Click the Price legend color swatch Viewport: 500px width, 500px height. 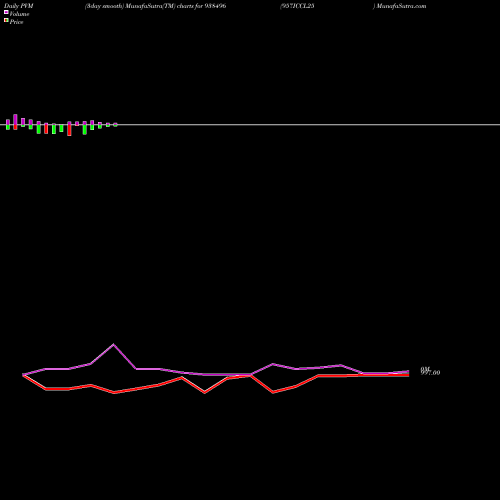pos(6,20)
